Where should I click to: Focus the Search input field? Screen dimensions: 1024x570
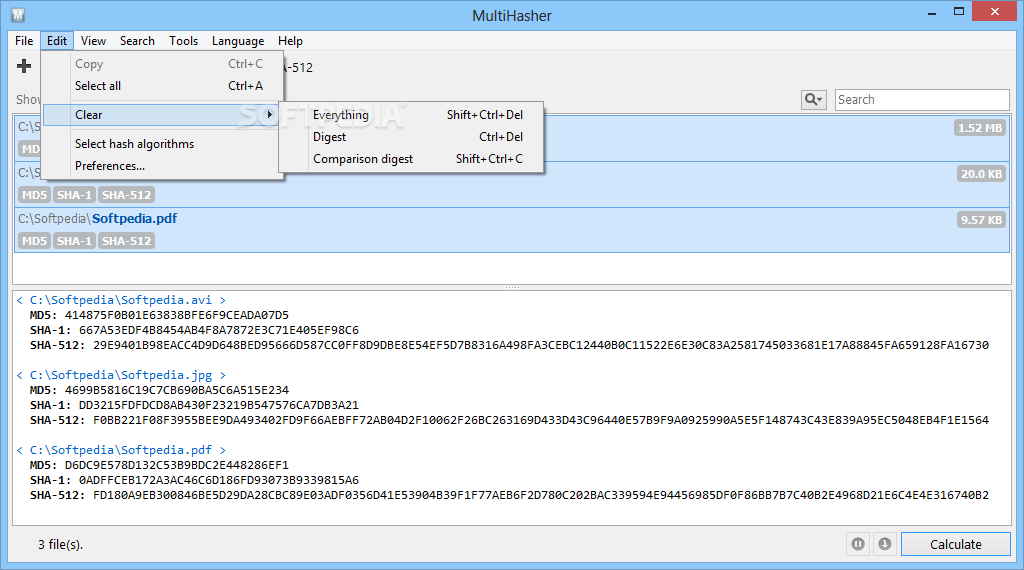(922, 99)
